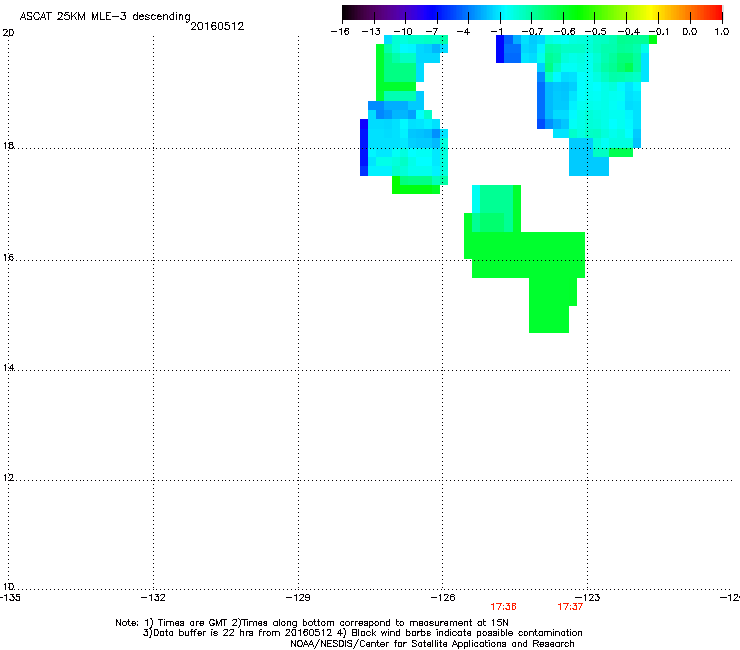Click the black end of the colorbar
This screenshot has height=650, width=740.
pos(349,12)
